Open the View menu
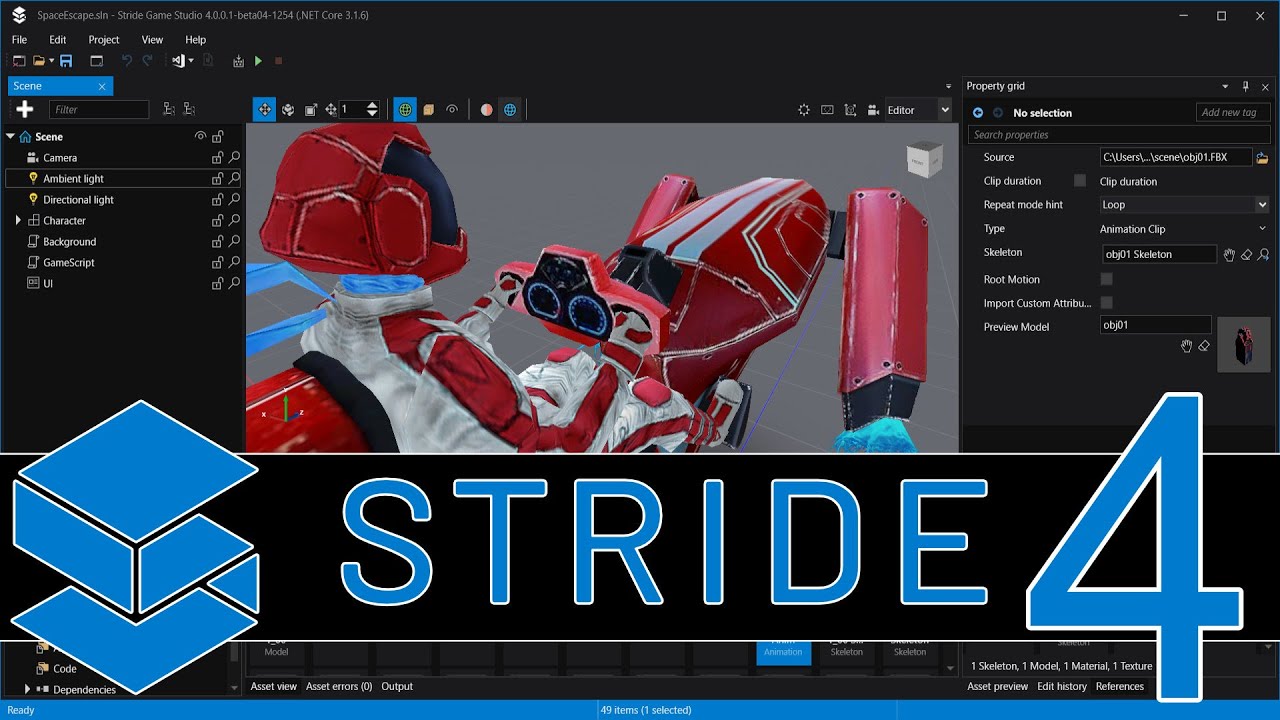 click(152, 40)
